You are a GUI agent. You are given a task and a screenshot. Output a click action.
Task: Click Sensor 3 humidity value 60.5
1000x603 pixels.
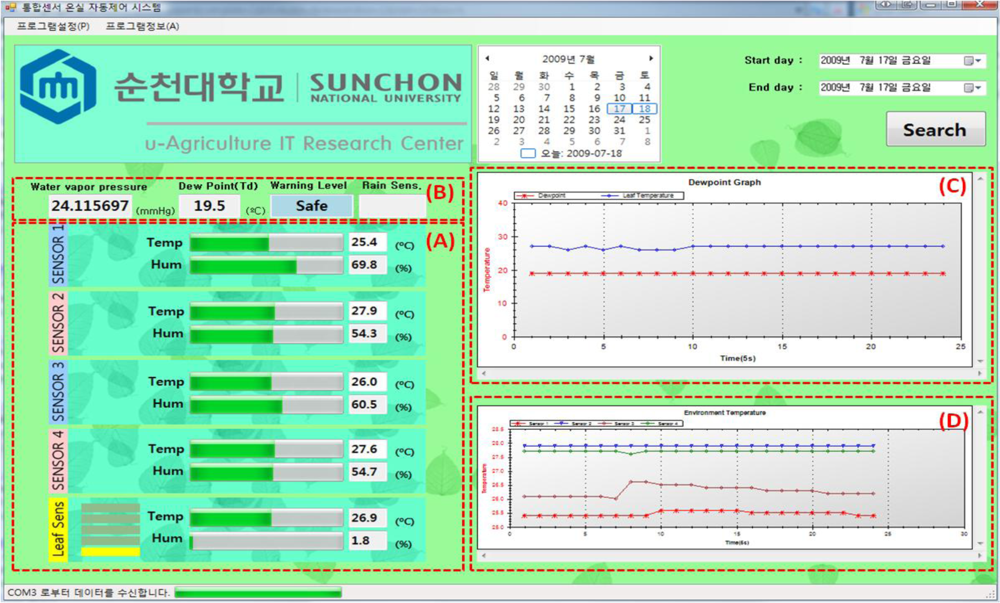point(367,405)
